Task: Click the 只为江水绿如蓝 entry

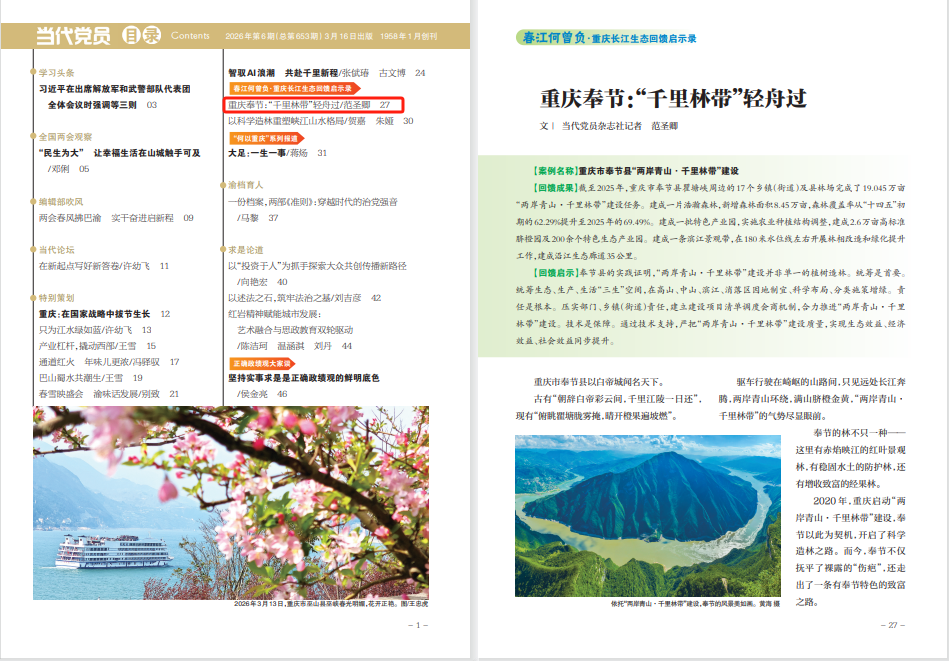Action: [x=95, y=330]
